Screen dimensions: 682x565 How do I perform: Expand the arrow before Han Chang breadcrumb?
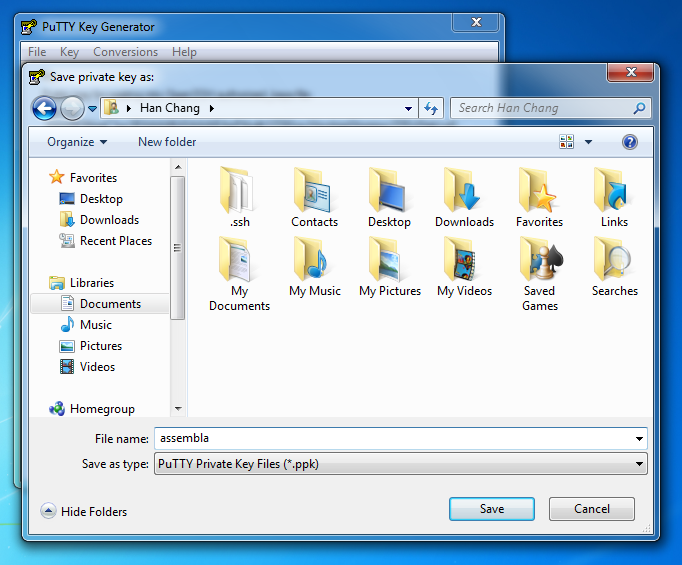128,108
